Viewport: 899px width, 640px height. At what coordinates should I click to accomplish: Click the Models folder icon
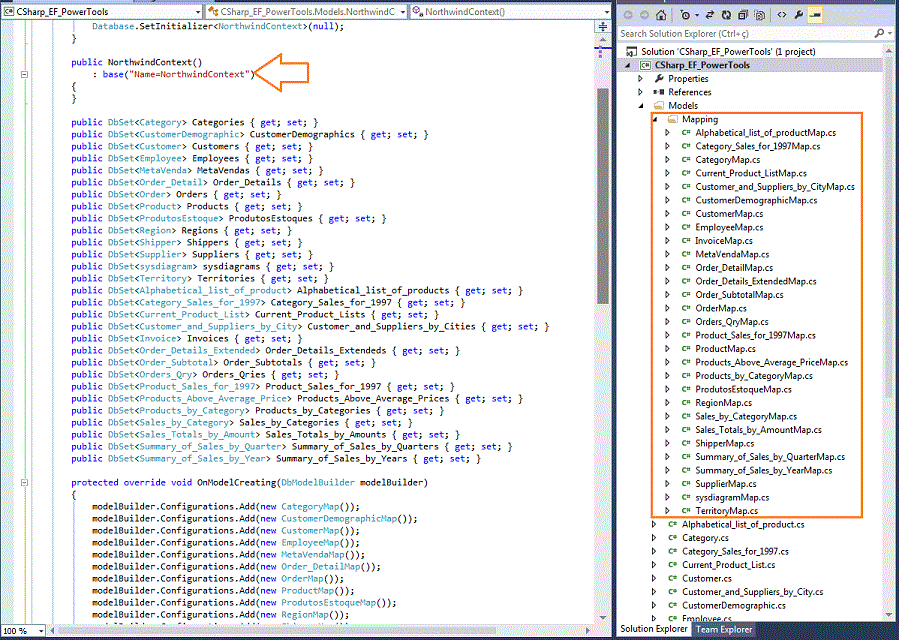pyautogui.click(x=659, y=106)
